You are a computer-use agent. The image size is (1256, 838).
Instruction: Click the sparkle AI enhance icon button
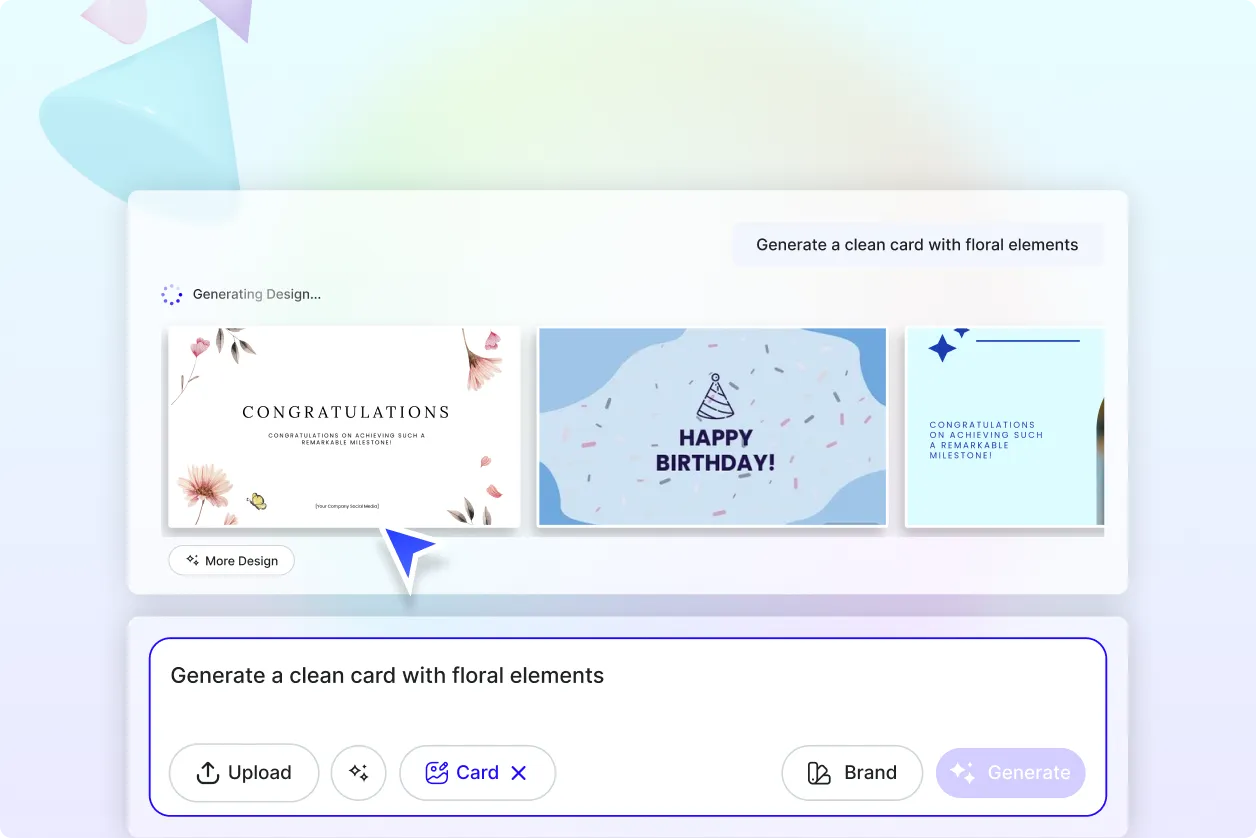click(358, 773)
